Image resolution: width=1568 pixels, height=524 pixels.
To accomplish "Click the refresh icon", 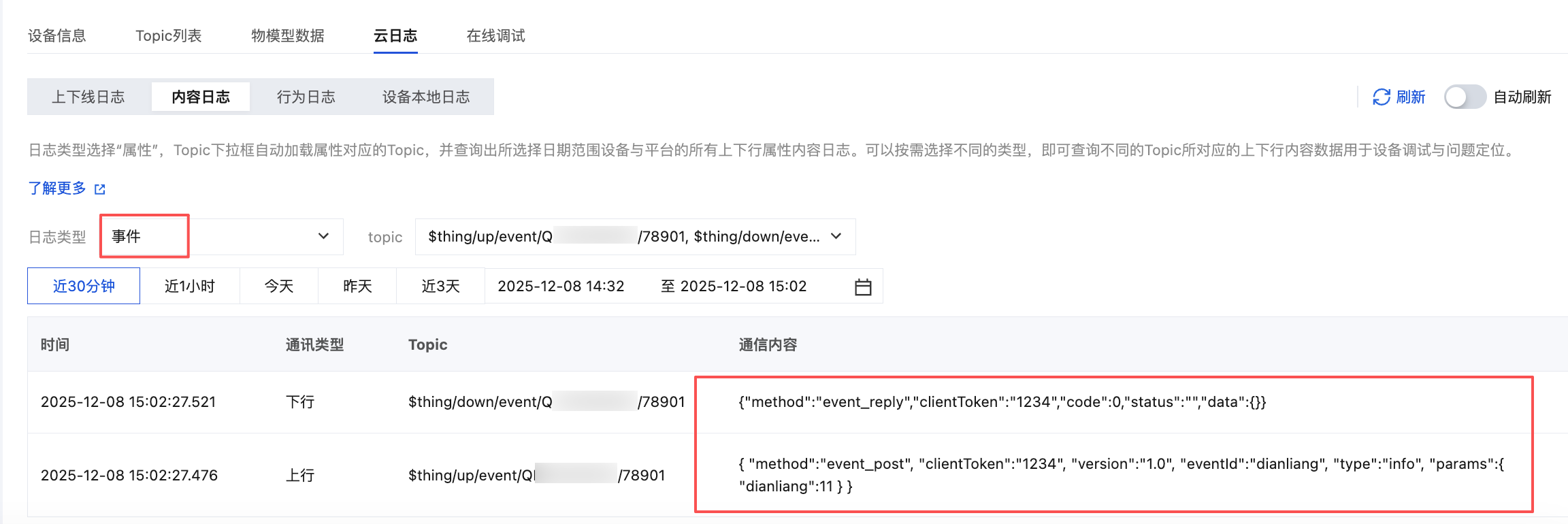I will 1381,97.
